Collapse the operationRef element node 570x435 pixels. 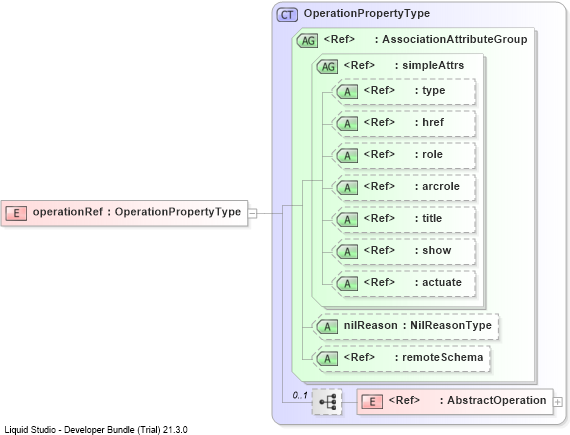point(253,213)
